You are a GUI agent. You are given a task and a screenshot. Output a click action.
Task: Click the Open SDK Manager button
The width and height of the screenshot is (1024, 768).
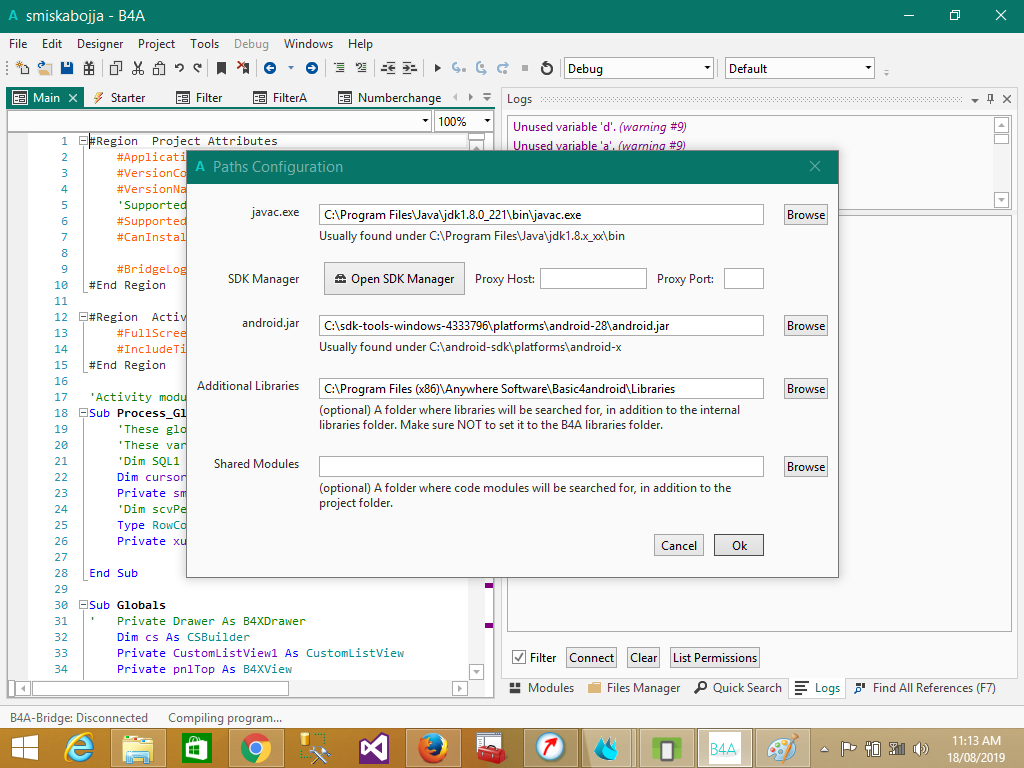click(394, 279)
